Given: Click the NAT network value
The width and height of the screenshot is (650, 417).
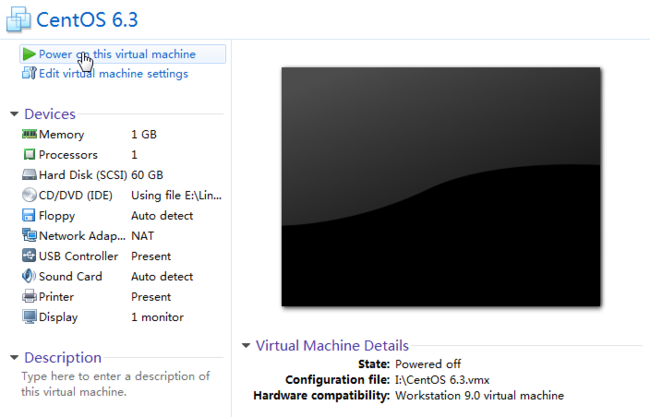Looking at the screenshot, I should 143,236.
